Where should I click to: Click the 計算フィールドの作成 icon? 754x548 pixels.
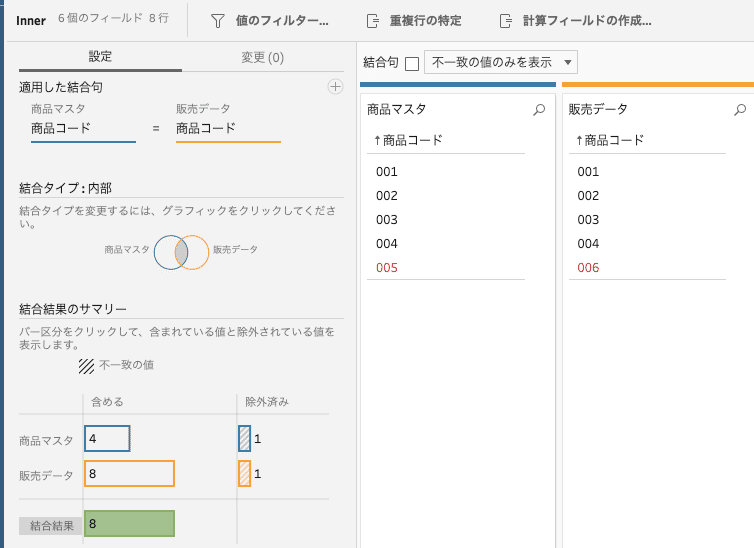click(x=505, y=21)
